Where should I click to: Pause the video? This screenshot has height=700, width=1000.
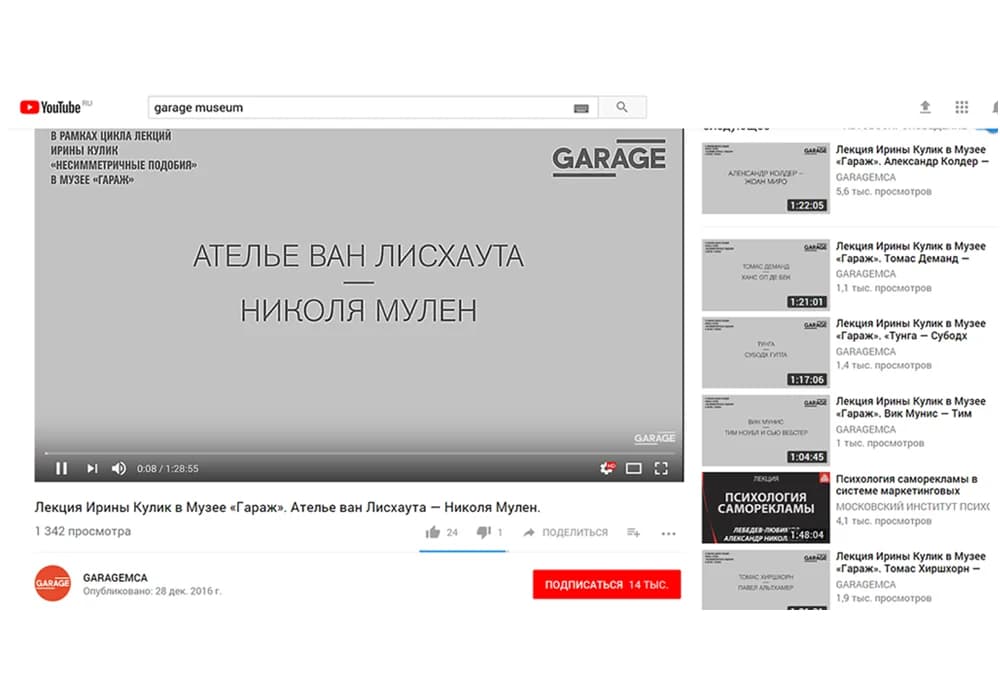click(x=62, y=469)
